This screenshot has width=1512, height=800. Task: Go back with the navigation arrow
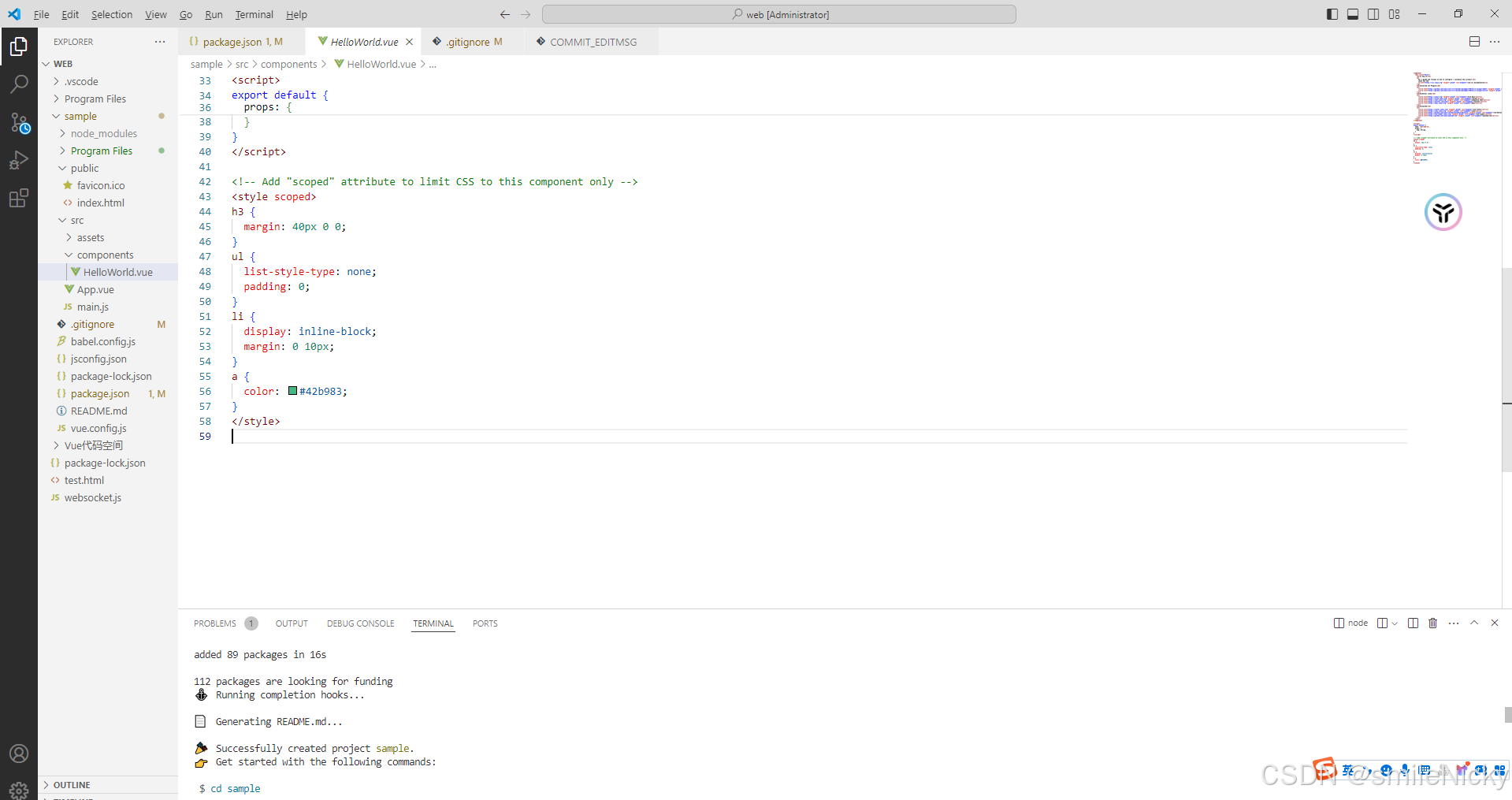(x=505, y=14)
